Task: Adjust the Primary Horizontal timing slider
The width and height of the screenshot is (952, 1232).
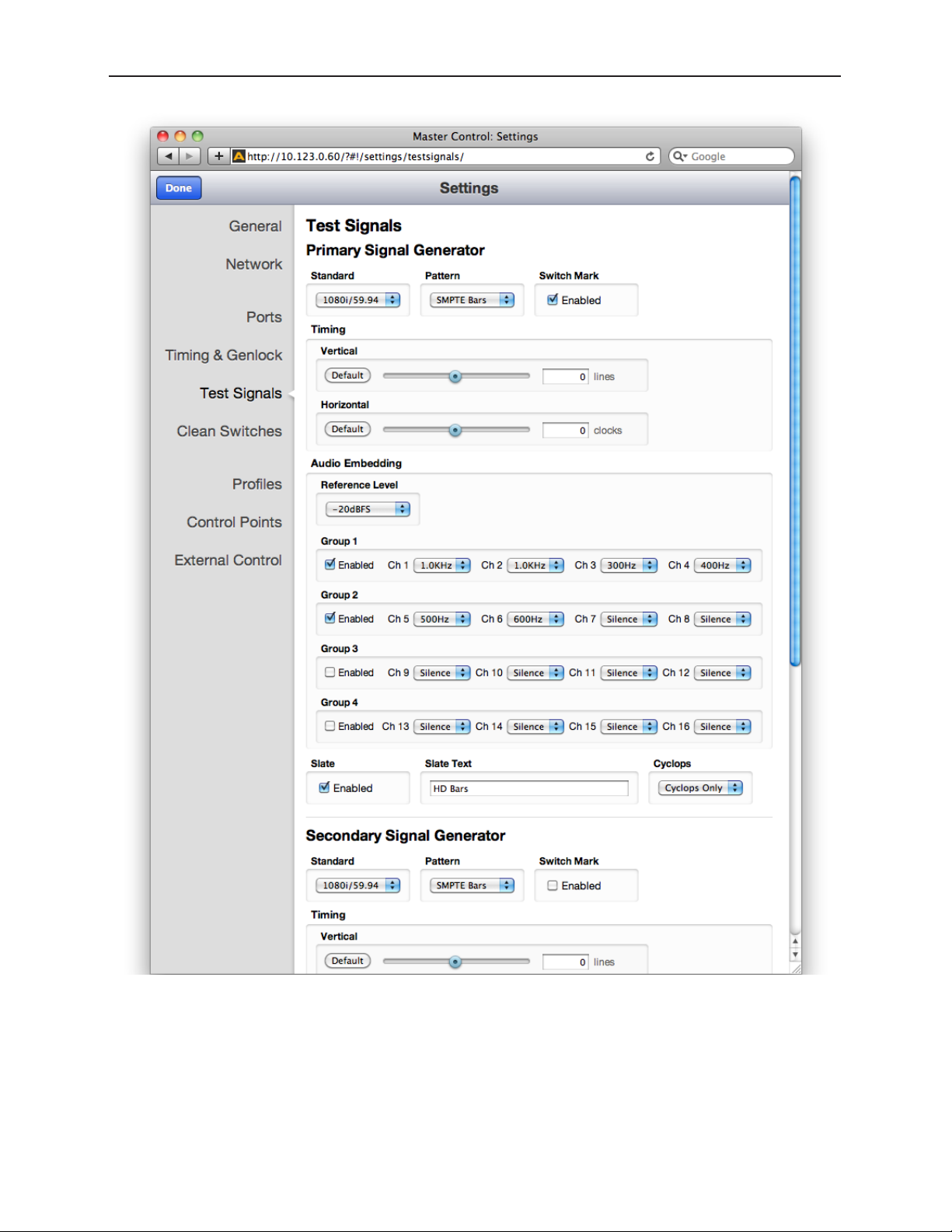Action: click(455, 430)
